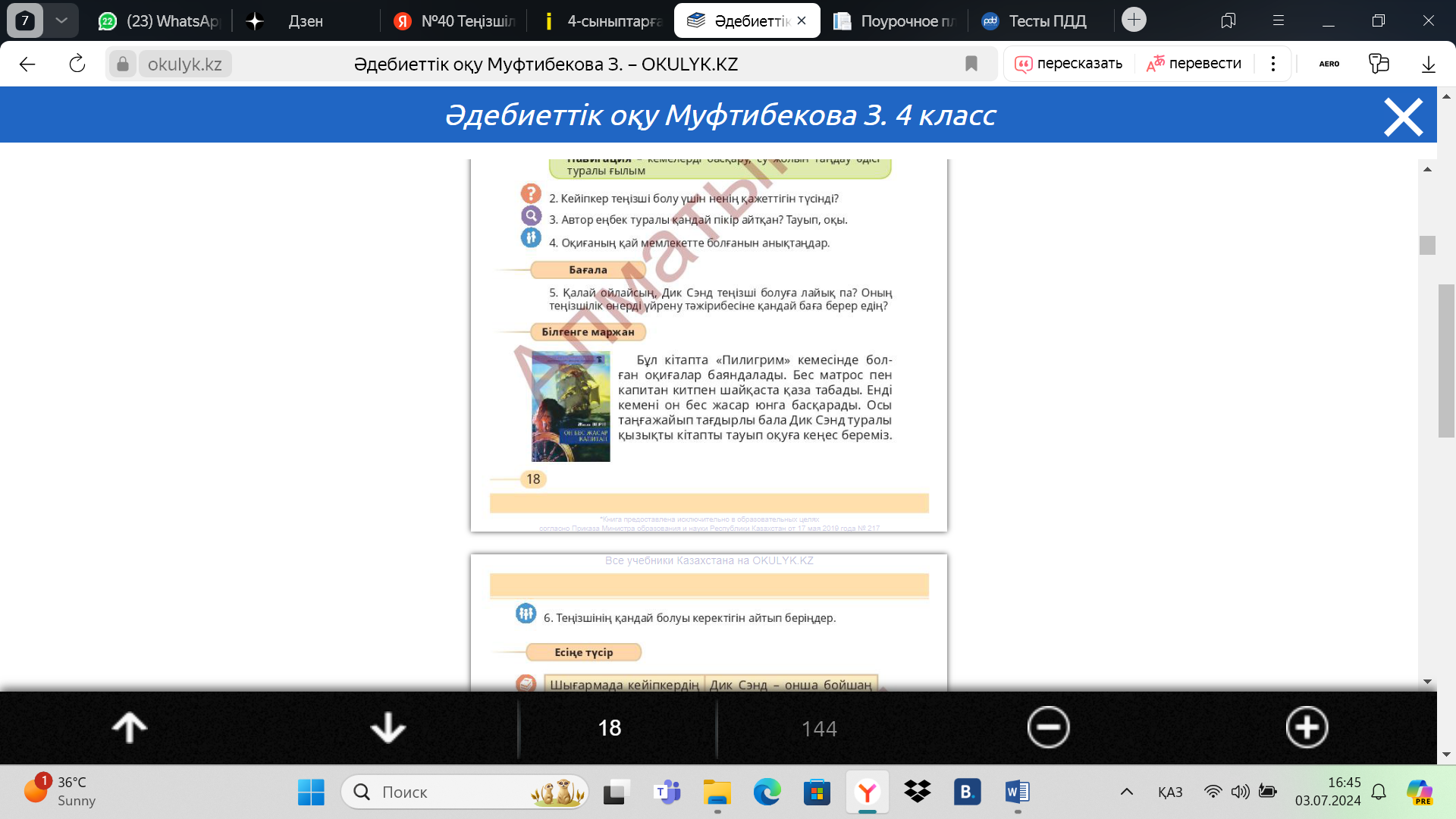Show hidden system tray icons
1456x819 pixels.
pyautogui.click(x=1127, y=792)
